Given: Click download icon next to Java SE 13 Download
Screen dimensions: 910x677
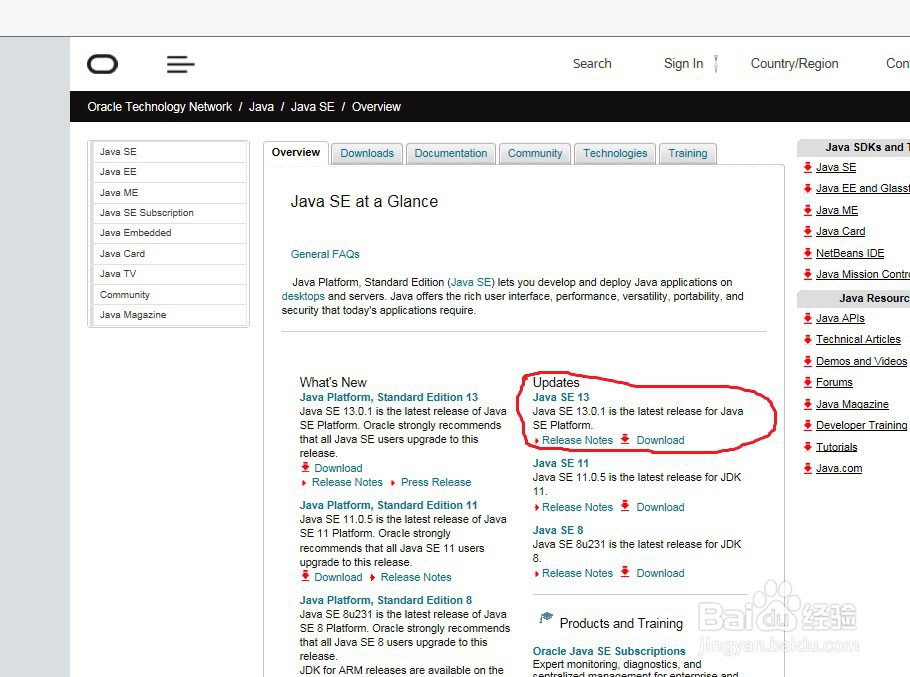Looking at the screenshot, I should pyautogui.click(x=624, y=439).
